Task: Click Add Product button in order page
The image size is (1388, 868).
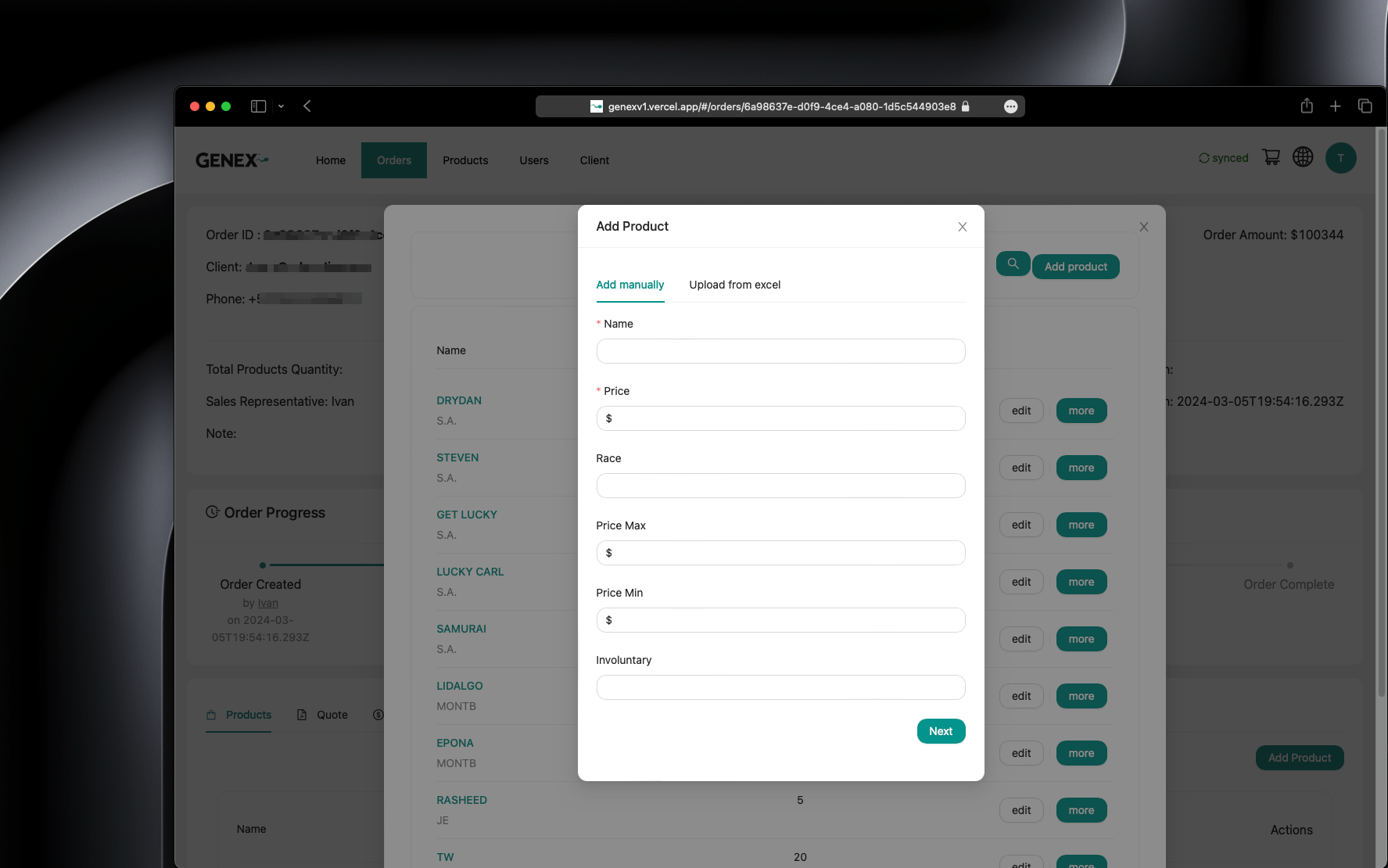Action: (1300, 758)
